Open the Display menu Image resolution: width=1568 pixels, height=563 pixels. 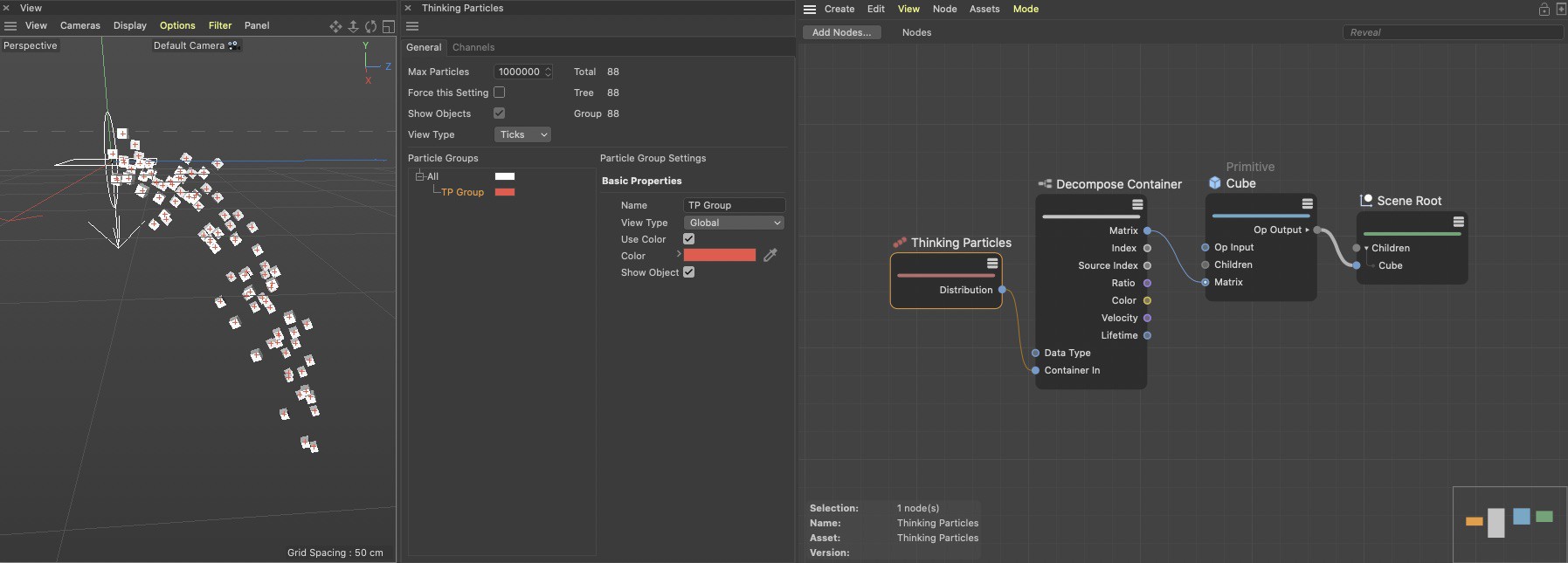130,26
